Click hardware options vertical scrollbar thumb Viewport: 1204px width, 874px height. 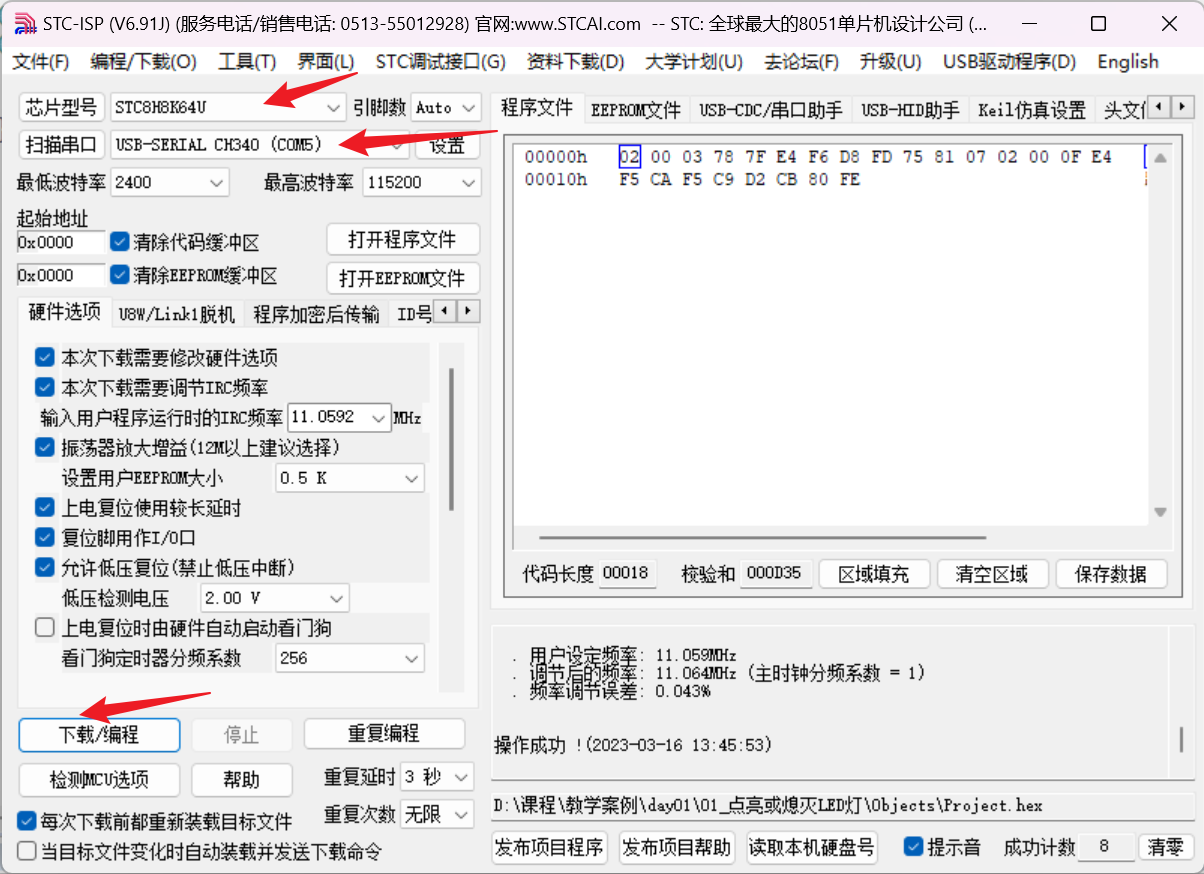pos(451,439)
